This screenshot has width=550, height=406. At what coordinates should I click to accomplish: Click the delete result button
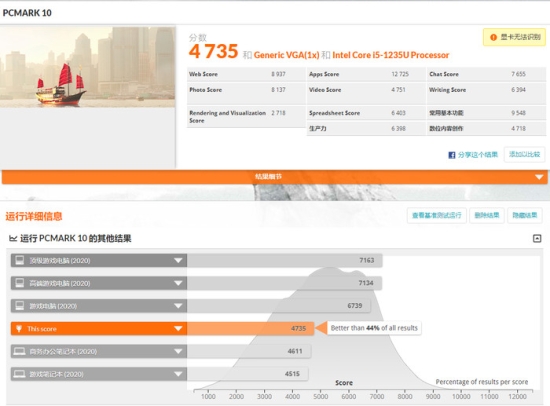pos(487,215)
